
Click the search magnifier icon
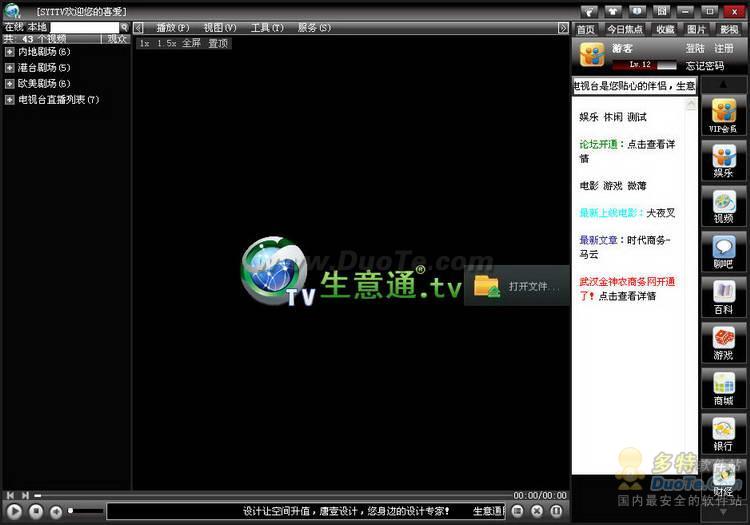124,27
